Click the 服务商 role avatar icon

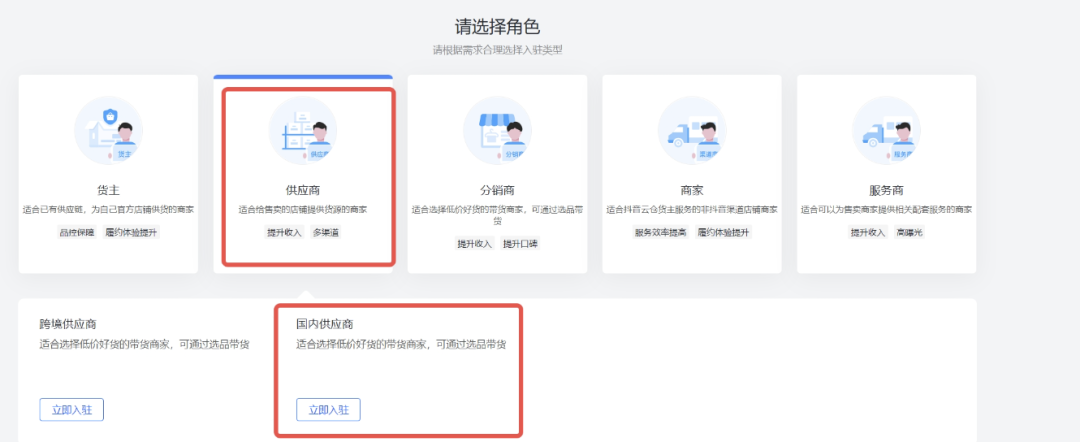[886, 131]
